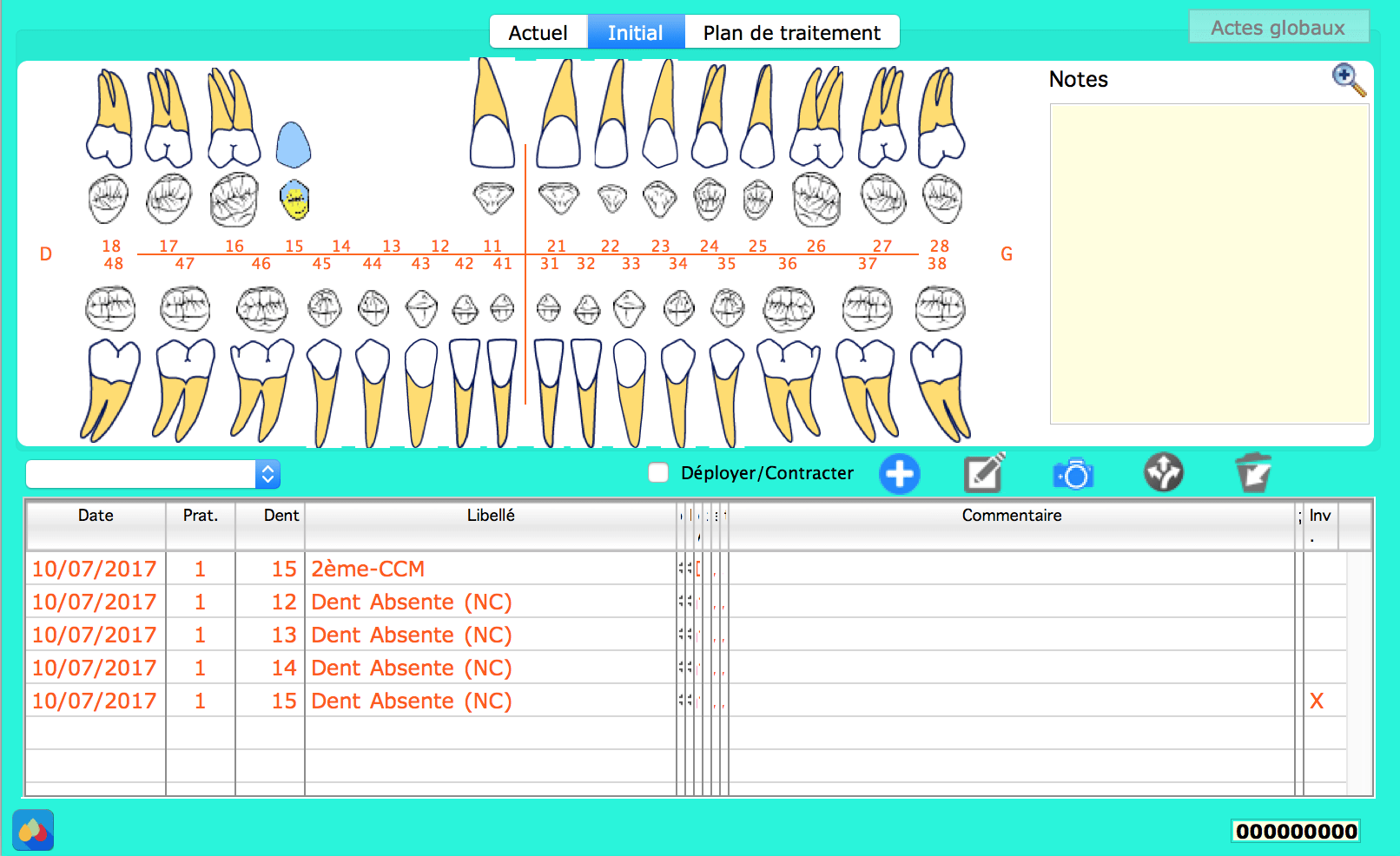
Task: Click the colorful app icon at bottom left
Action: click(x=33, y=830)
